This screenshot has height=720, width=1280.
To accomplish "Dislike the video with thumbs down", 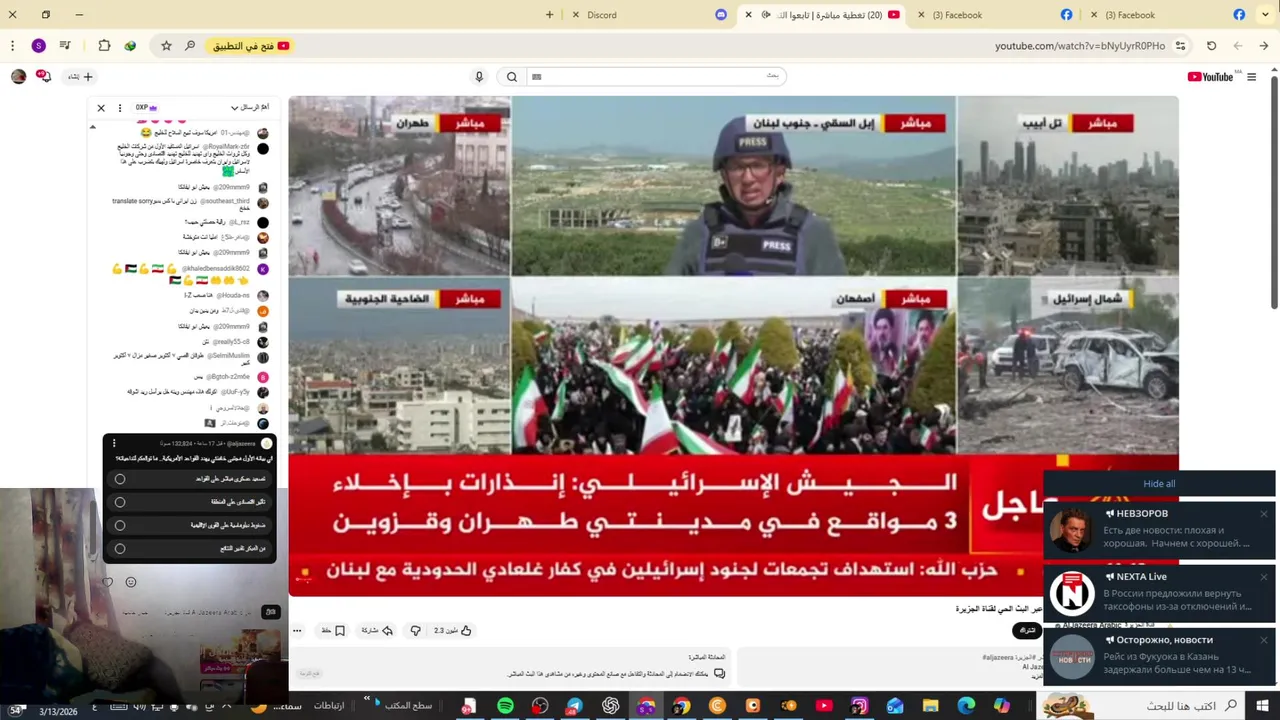I will (416, 631).
